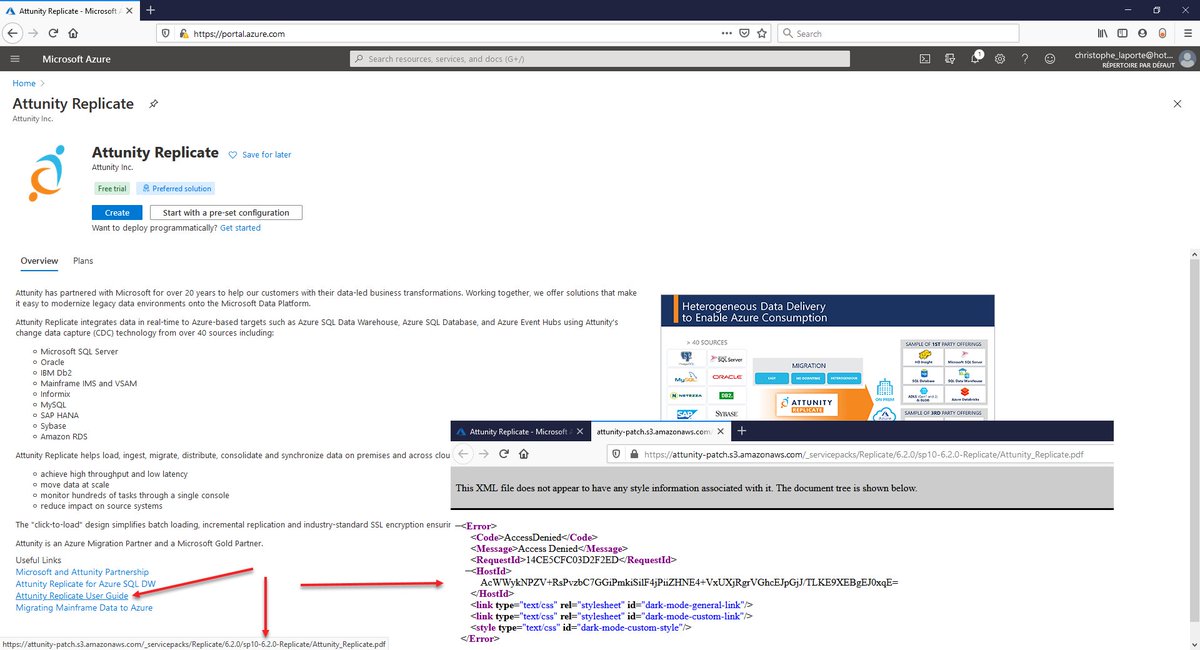The image size is (1200, 650).
Task: Go home in inset window
Action: (x=524, y=454)
